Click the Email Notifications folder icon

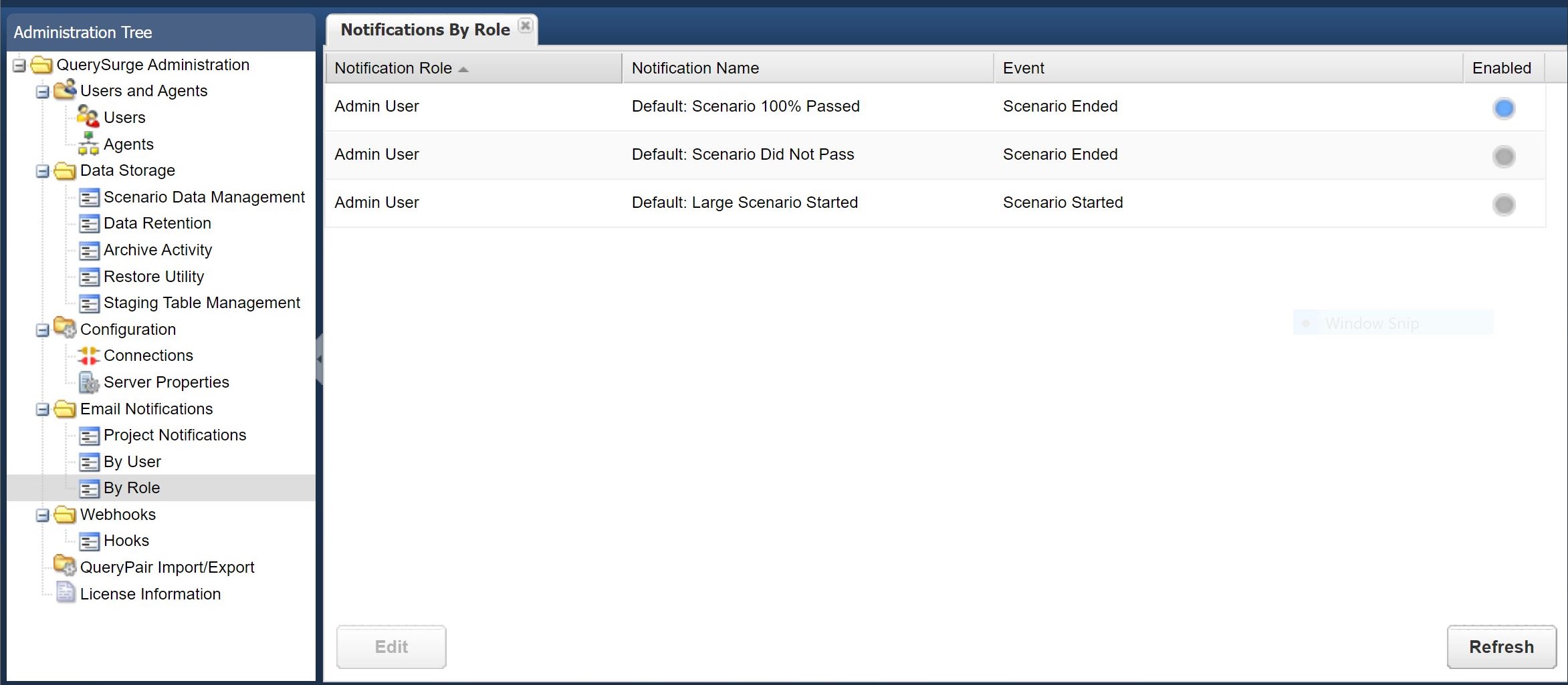click(x=65, y=409)
